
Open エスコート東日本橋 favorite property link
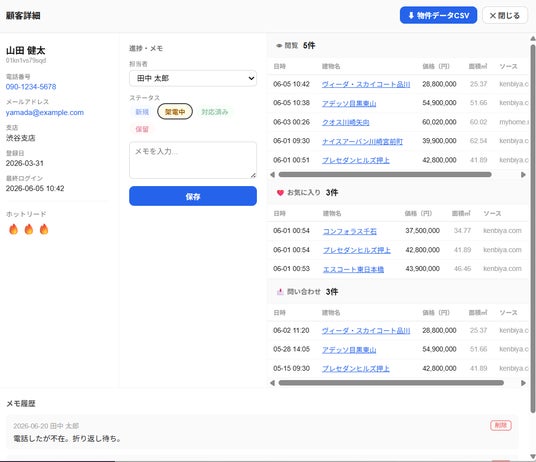coord(353,269)
